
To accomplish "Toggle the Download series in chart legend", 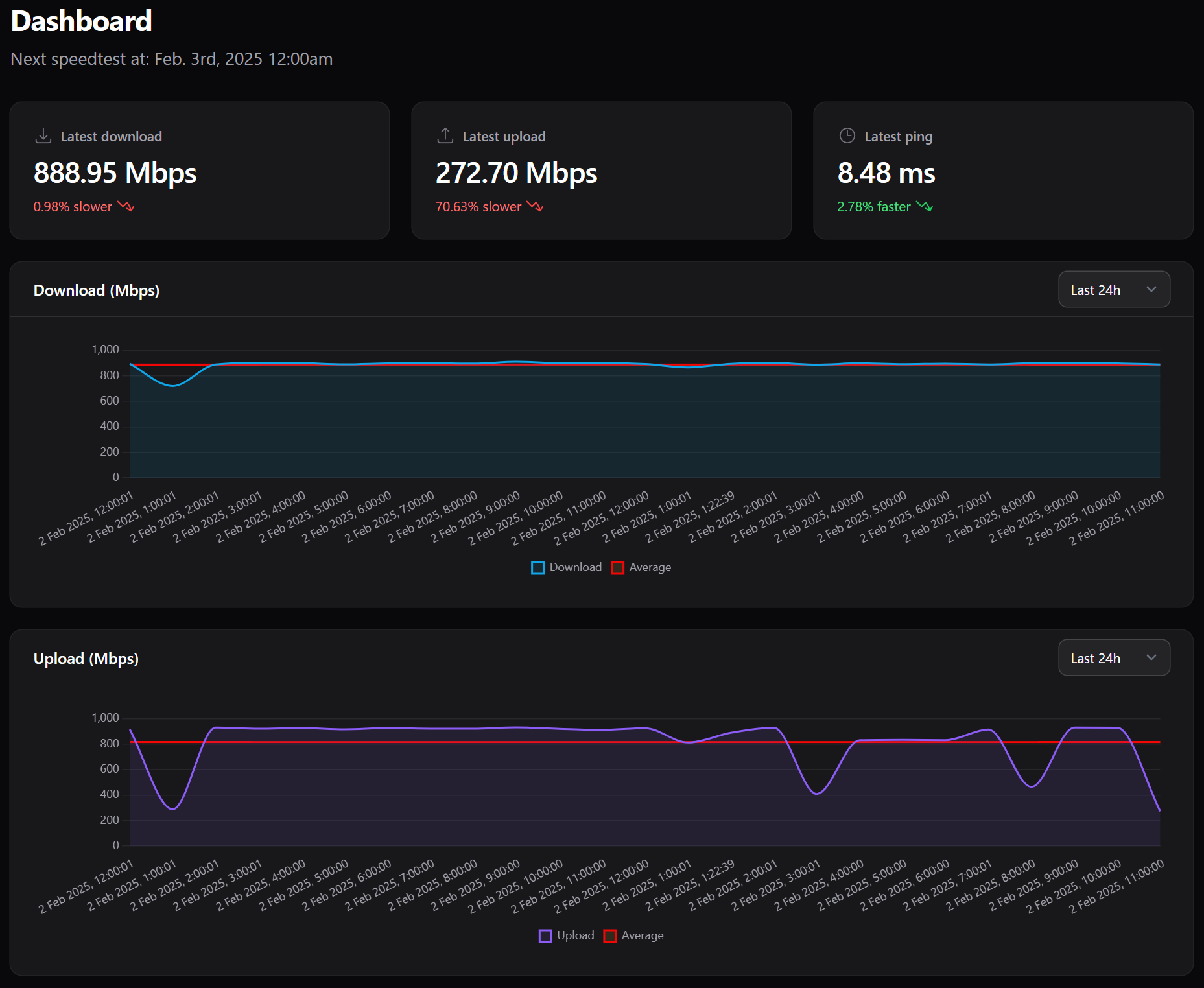I will coord(567,567).
